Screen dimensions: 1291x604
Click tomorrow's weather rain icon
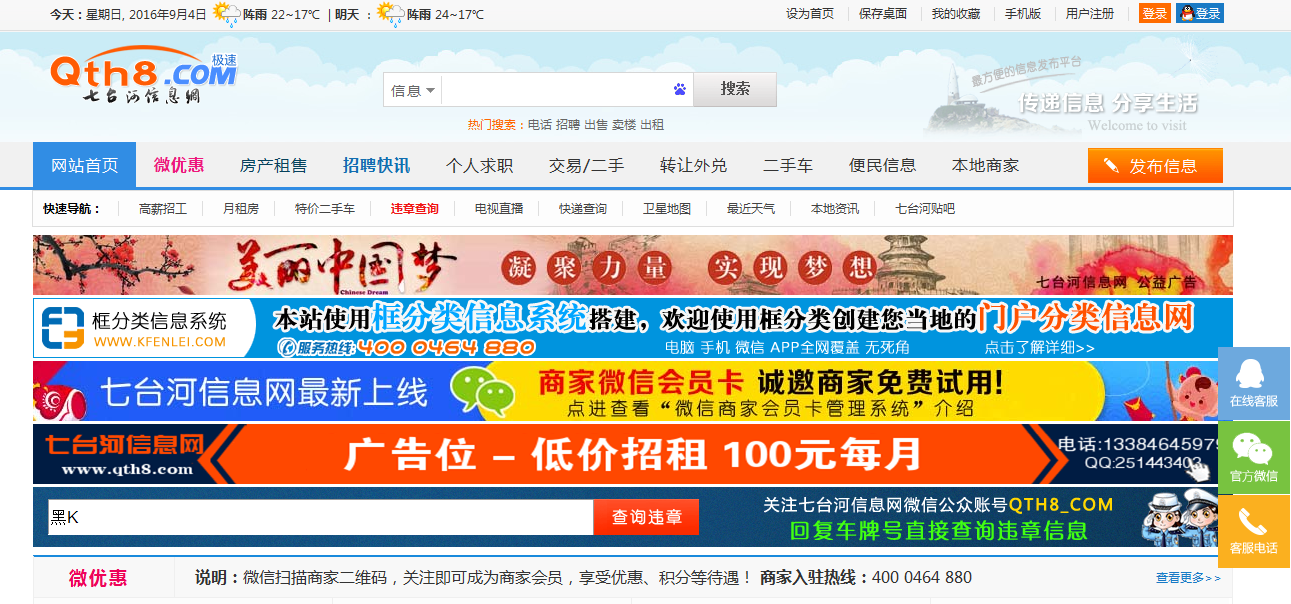(x=390, y=15)
